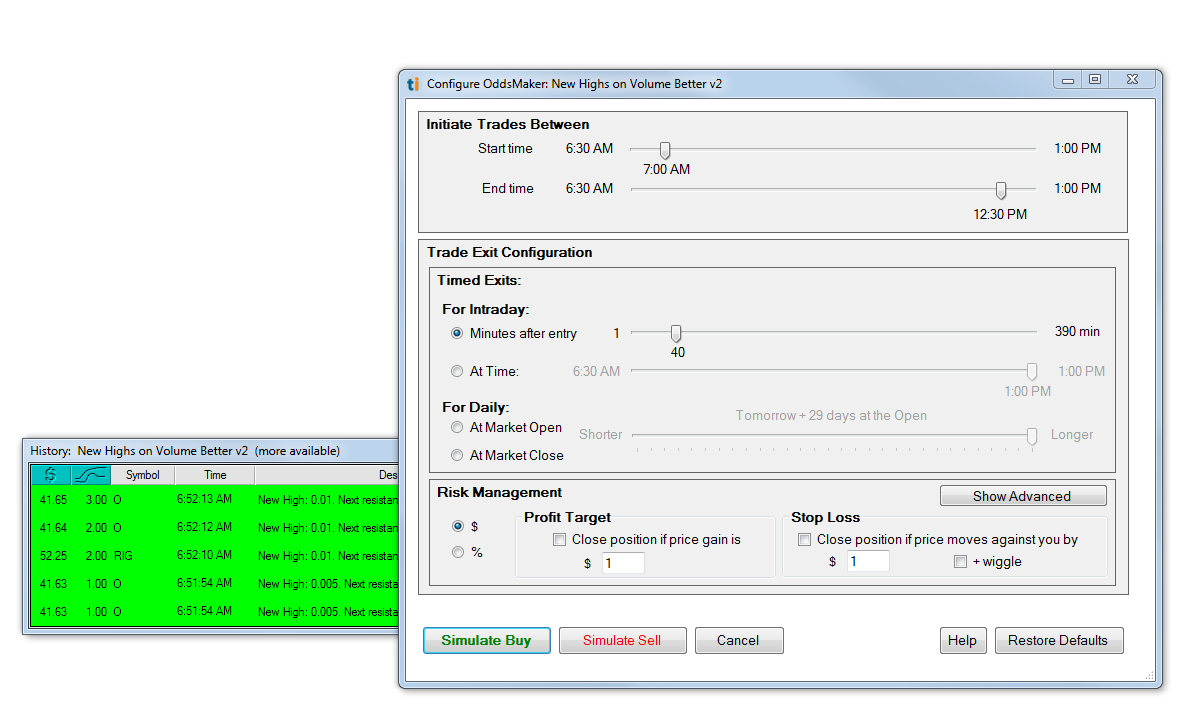Click the End time slider handle

click(x=1001, y=190)
